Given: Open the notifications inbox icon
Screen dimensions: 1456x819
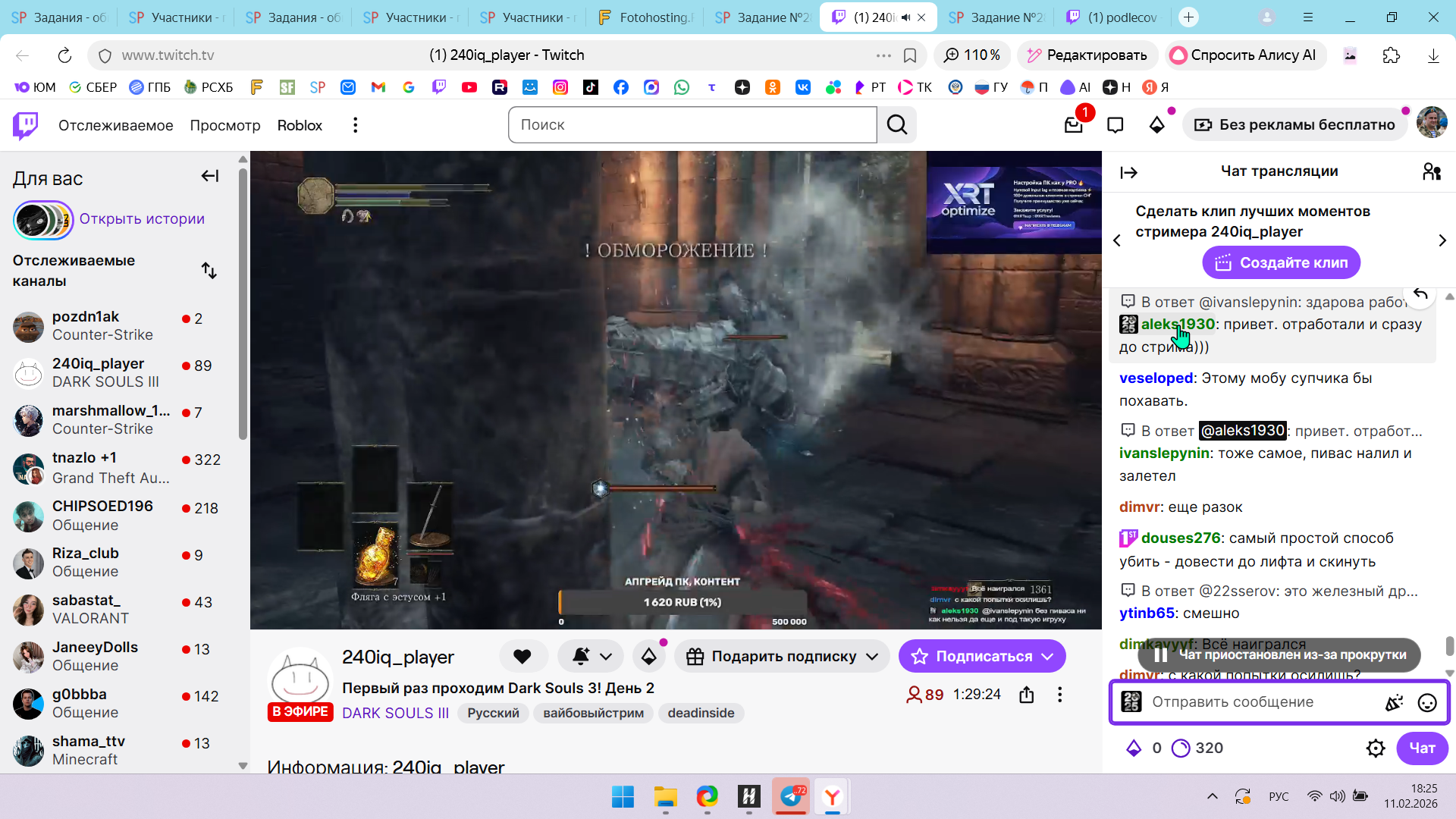Looking at the screenshot, I should 1074,125.
